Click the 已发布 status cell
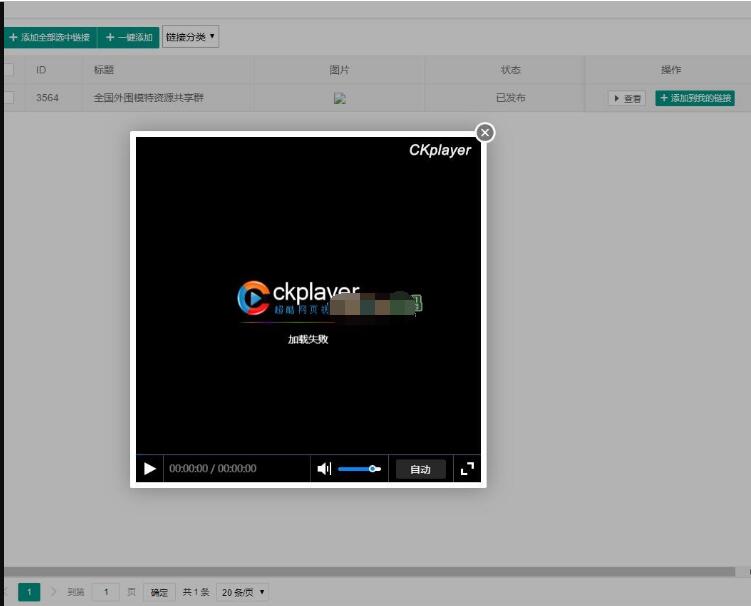 [x=511, y=98]
